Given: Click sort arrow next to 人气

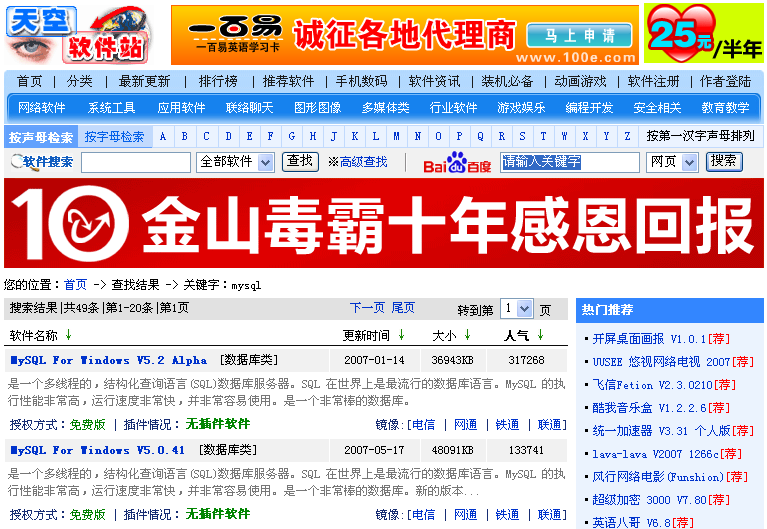Looking at the screenshot, I should 540,335.
